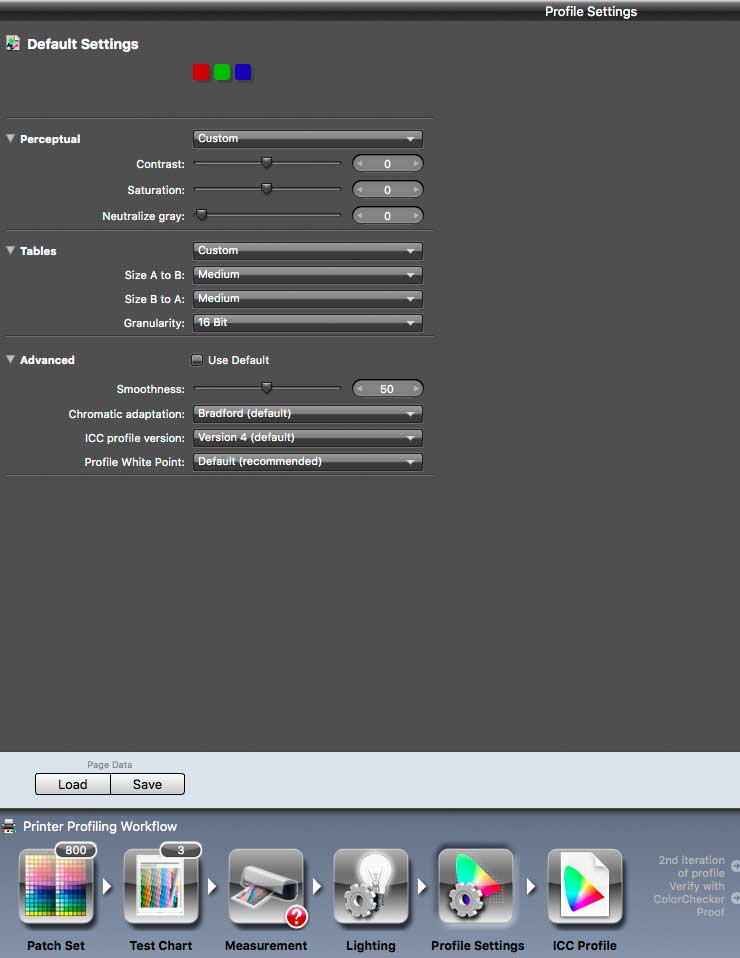This screenshot has height=958, width=740.
Task: Increase the Smoothness value with right arrow
Action: click(x=416, y=389)
